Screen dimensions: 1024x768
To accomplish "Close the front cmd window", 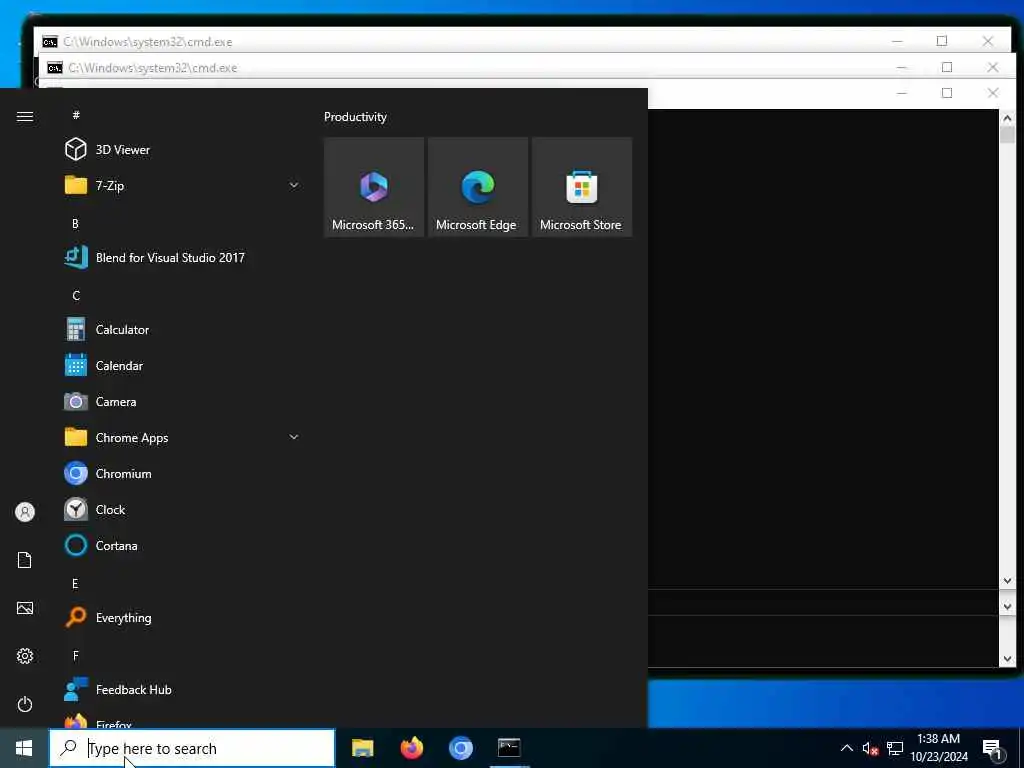I will (992, 93).
